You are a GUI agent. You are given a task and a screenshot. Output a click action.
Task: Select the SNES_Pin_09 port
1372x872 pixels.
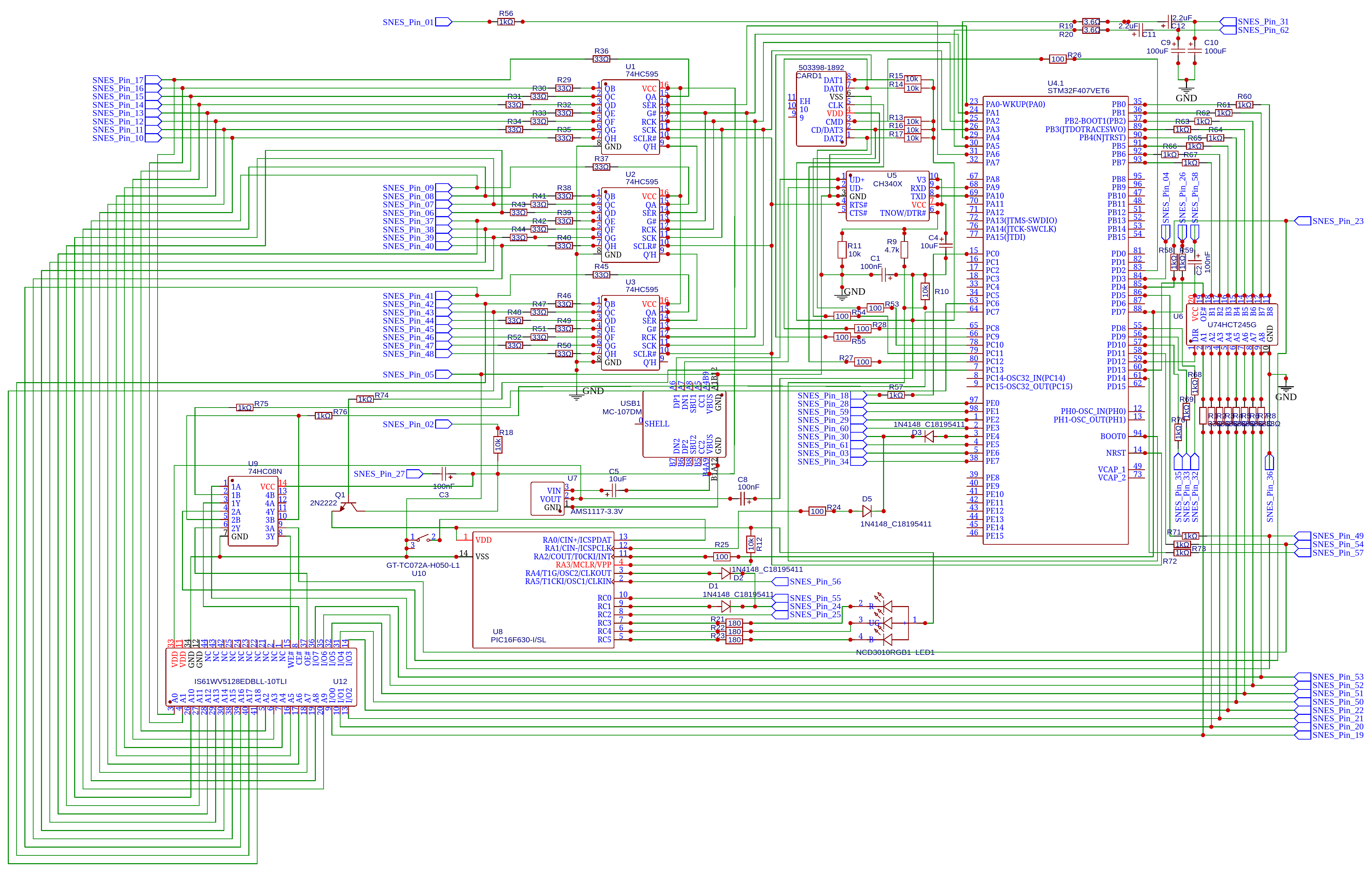click(x=417, y=188)
